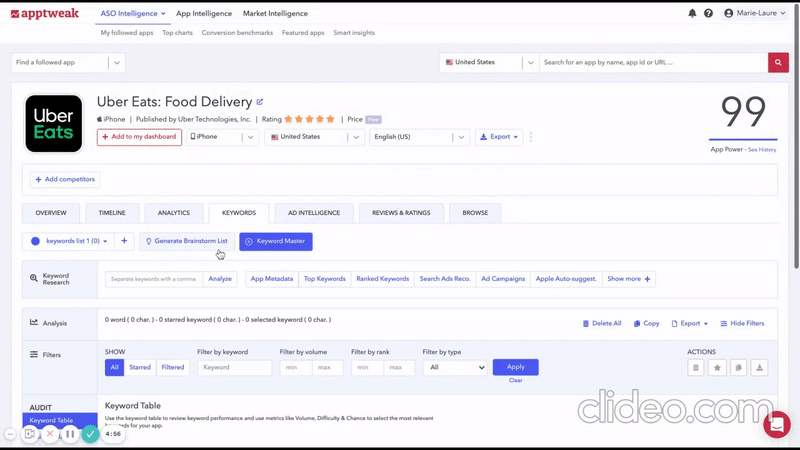The image size is (800, 450).
Task: Click the Analyze button
Action: click(x=220, y=279)
